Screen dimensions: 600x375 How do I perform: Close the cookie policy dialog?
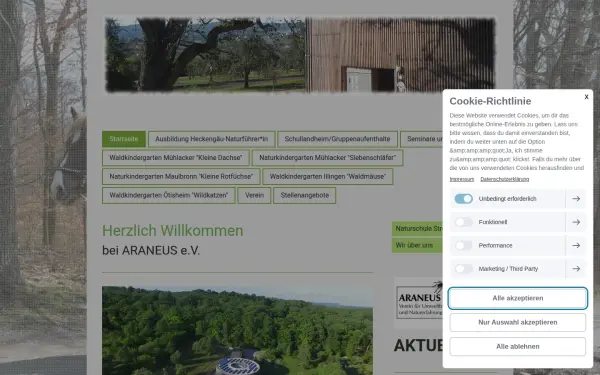tap(586, 97)
